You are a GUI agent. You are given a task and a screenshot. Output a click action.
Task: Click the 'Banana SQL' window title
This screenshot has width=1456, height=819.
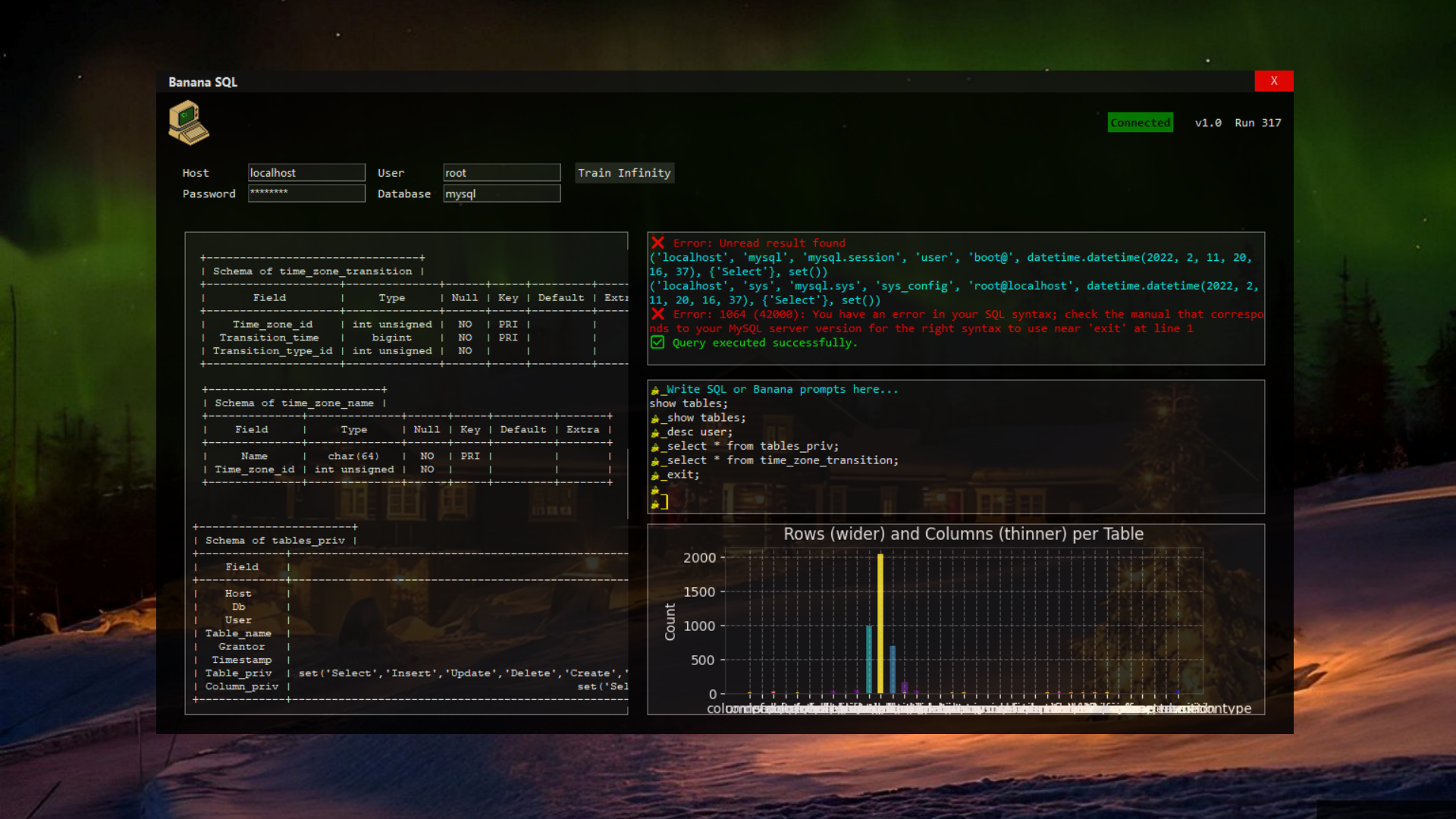(x=202, y=82)
